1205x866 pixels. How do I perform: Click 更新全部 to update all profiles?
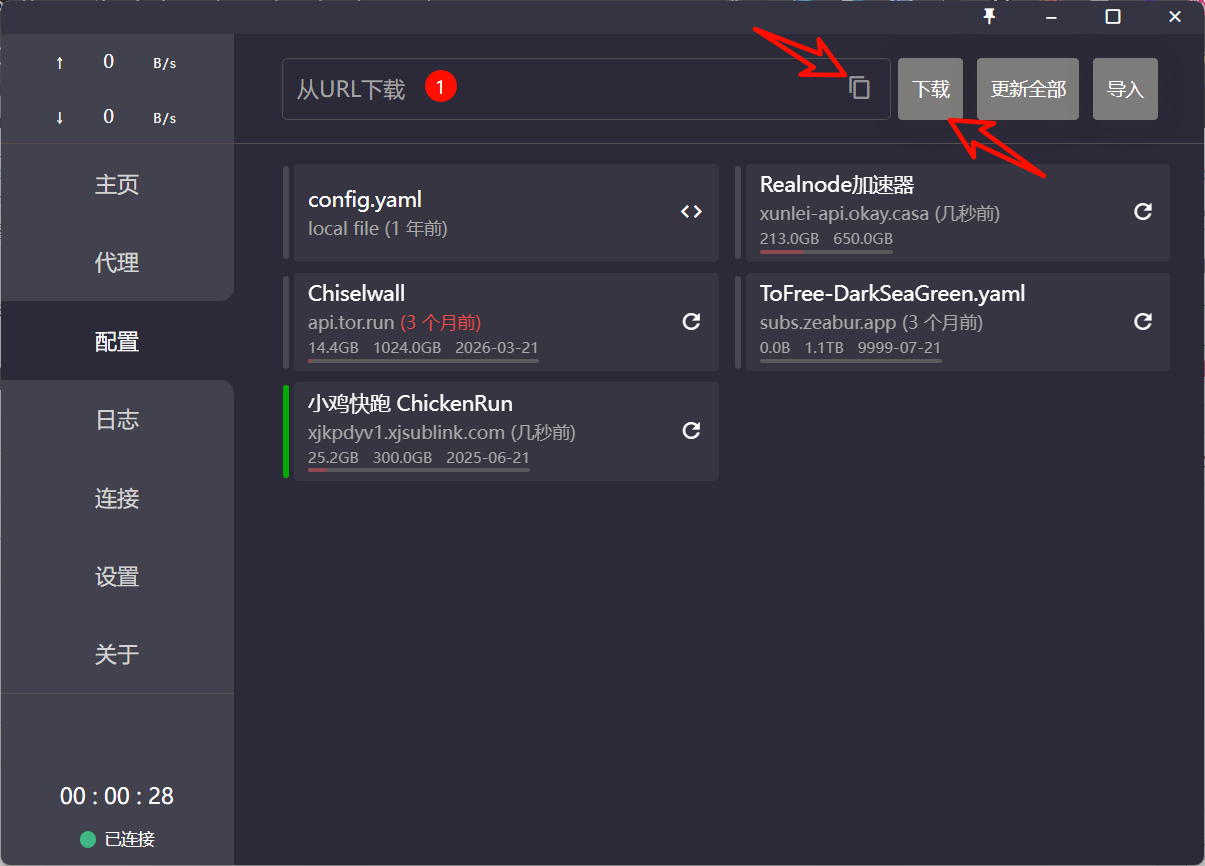[1027, 89]
